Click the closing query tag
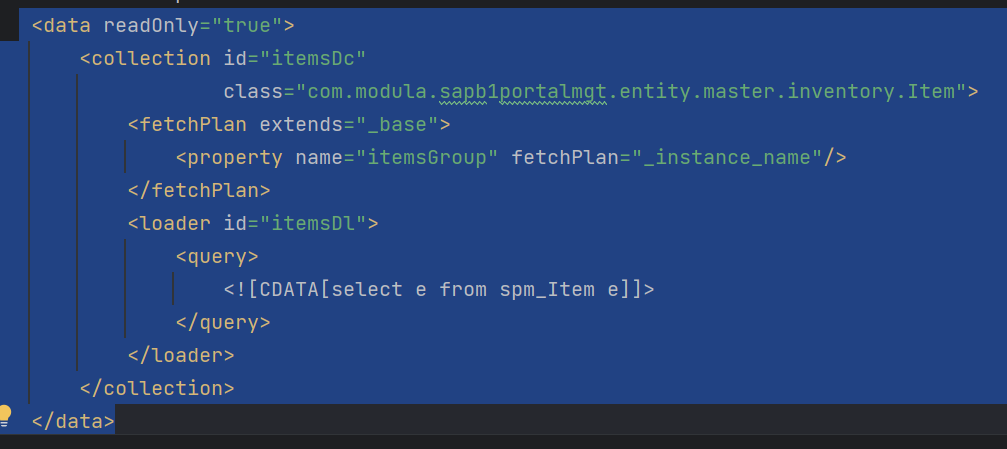Image resolution: width=1007 pixels, height=449 pixels. point(223,322)
